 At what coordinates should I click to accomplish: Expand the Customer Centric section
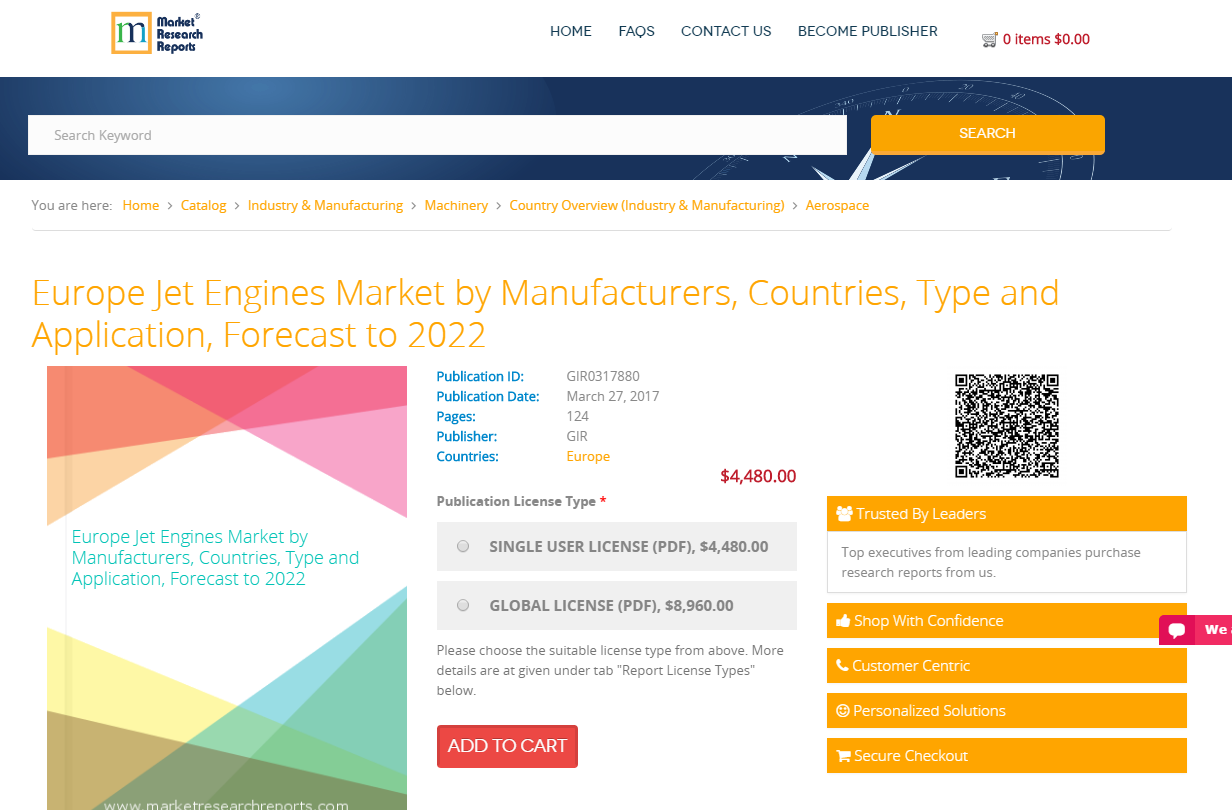pos(1007,666)
